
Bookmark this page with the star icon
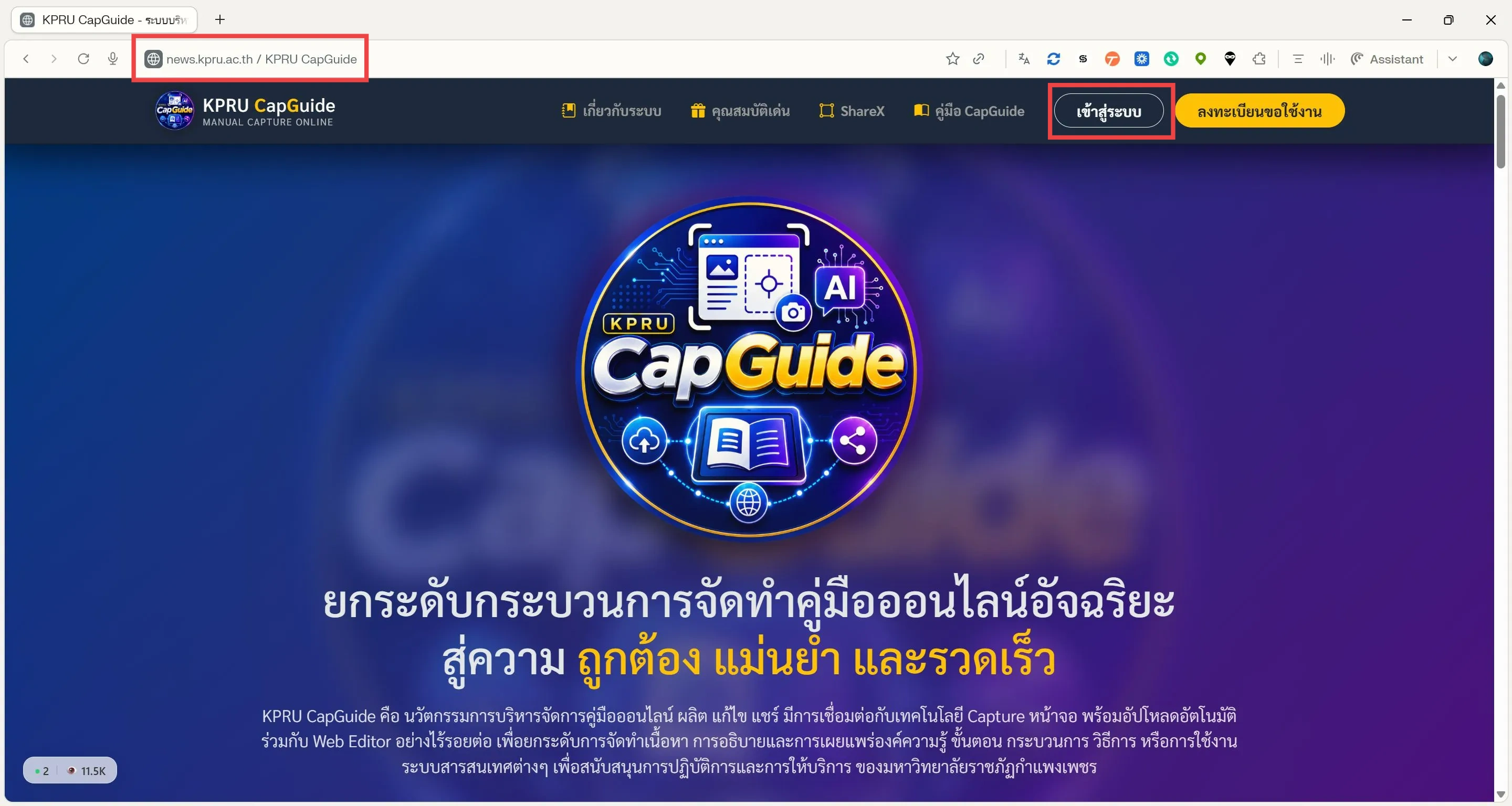[953, 59]
